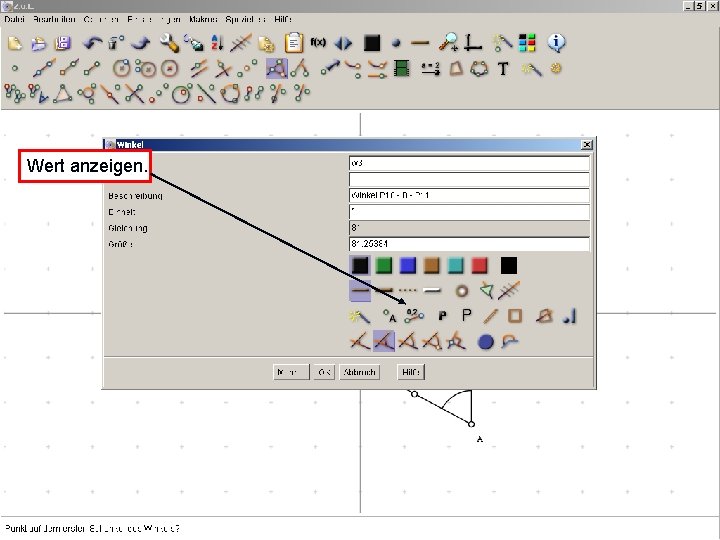Select the fixed circle tool with red center
Screen dimensions: 720x540
(x=169, y=69)
